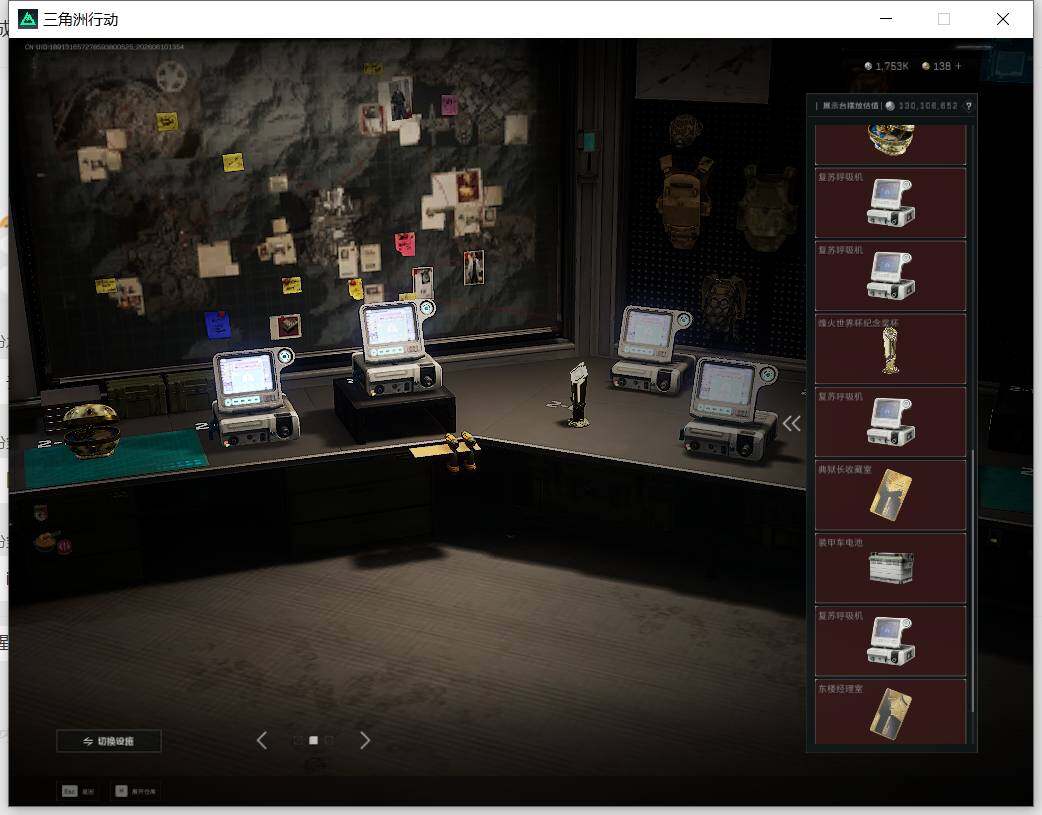Click the respirator nearest the right item panel
Image resolution: width=1042 pixels, height=815 pixels.
(730, 409)
